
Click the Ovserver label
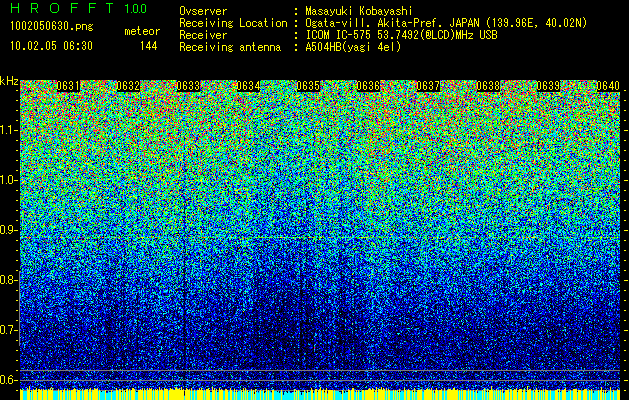pos(203,11)
